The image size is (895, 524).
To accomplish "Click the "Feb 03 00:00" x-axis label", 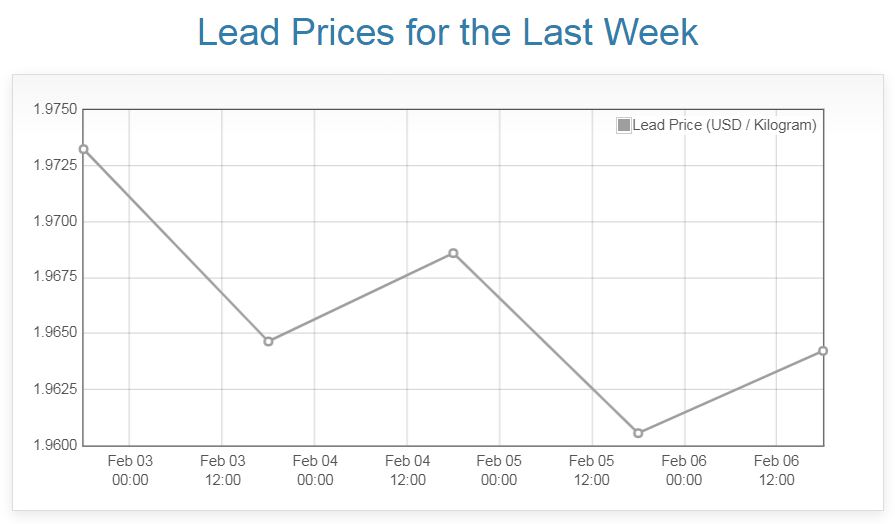I will (130, 470).
